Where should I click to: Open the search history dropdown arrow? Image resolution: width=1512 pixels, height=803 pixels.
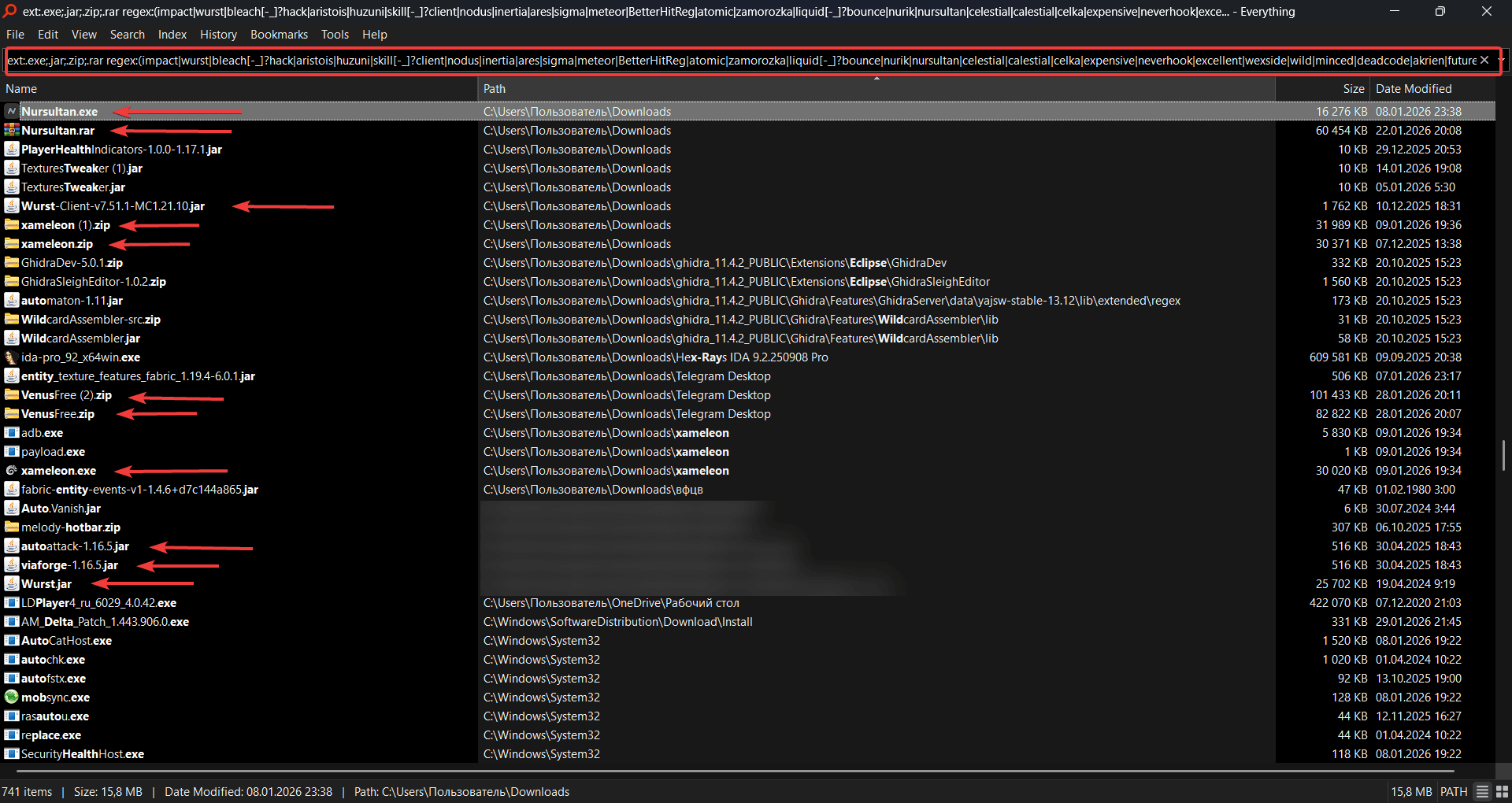1503,61
